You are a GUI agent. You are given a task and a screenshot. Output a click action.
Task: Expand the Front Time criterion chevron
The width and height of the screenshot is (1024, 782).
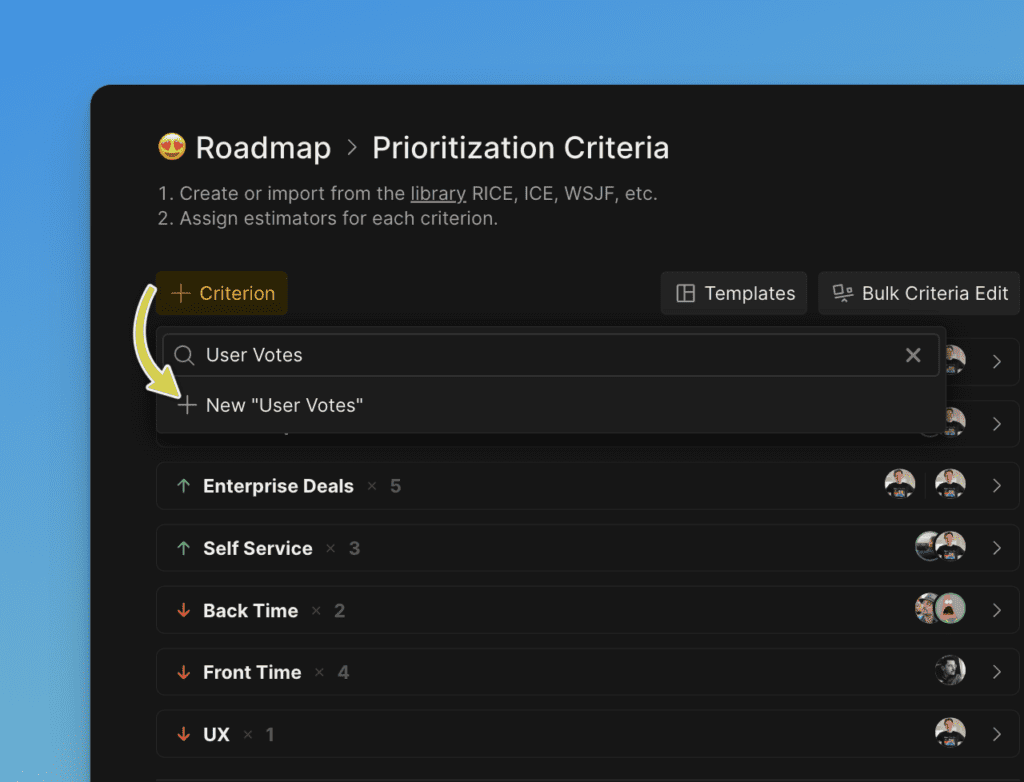pos(997,672)
